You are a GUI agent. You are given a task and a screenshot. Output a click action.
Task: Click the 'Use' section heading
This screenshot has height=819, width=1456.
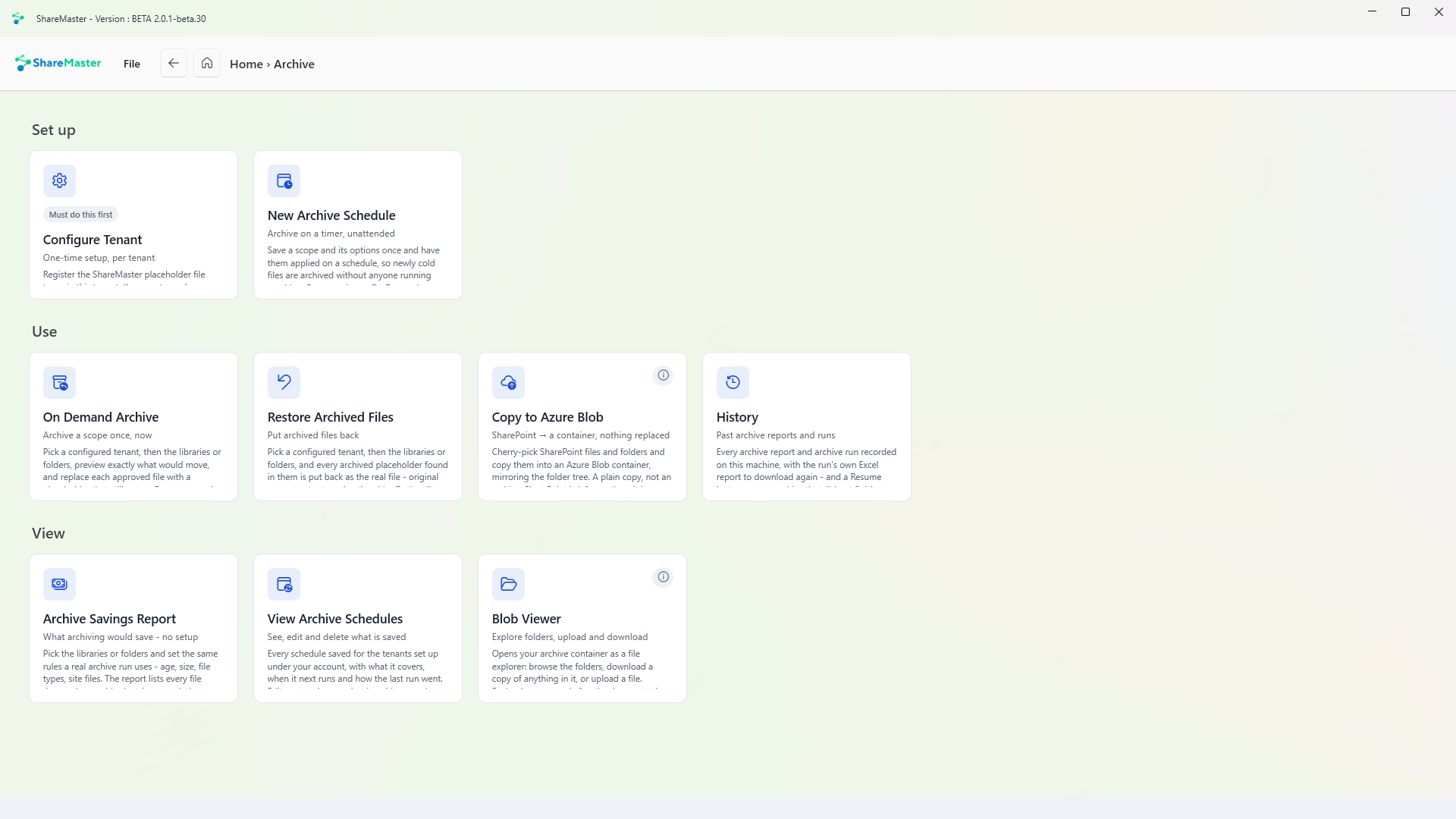click(x=45, y=331)
